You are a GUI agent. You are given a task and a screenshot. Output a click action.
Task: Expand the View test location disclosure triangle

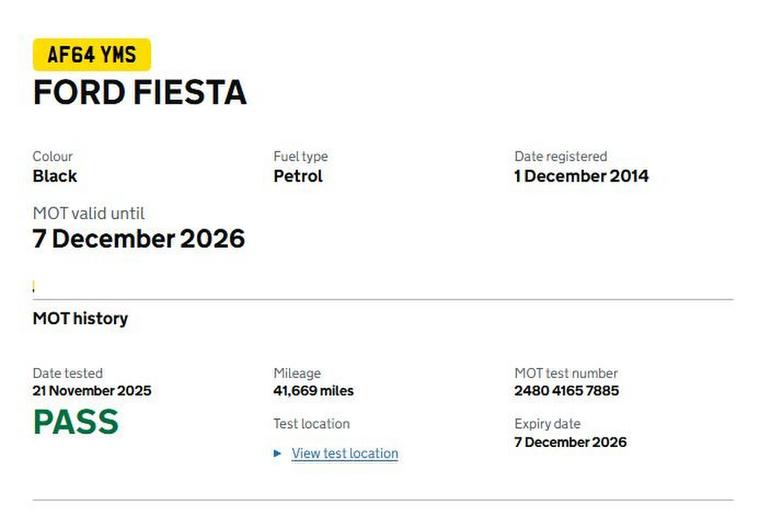[277, 454]
